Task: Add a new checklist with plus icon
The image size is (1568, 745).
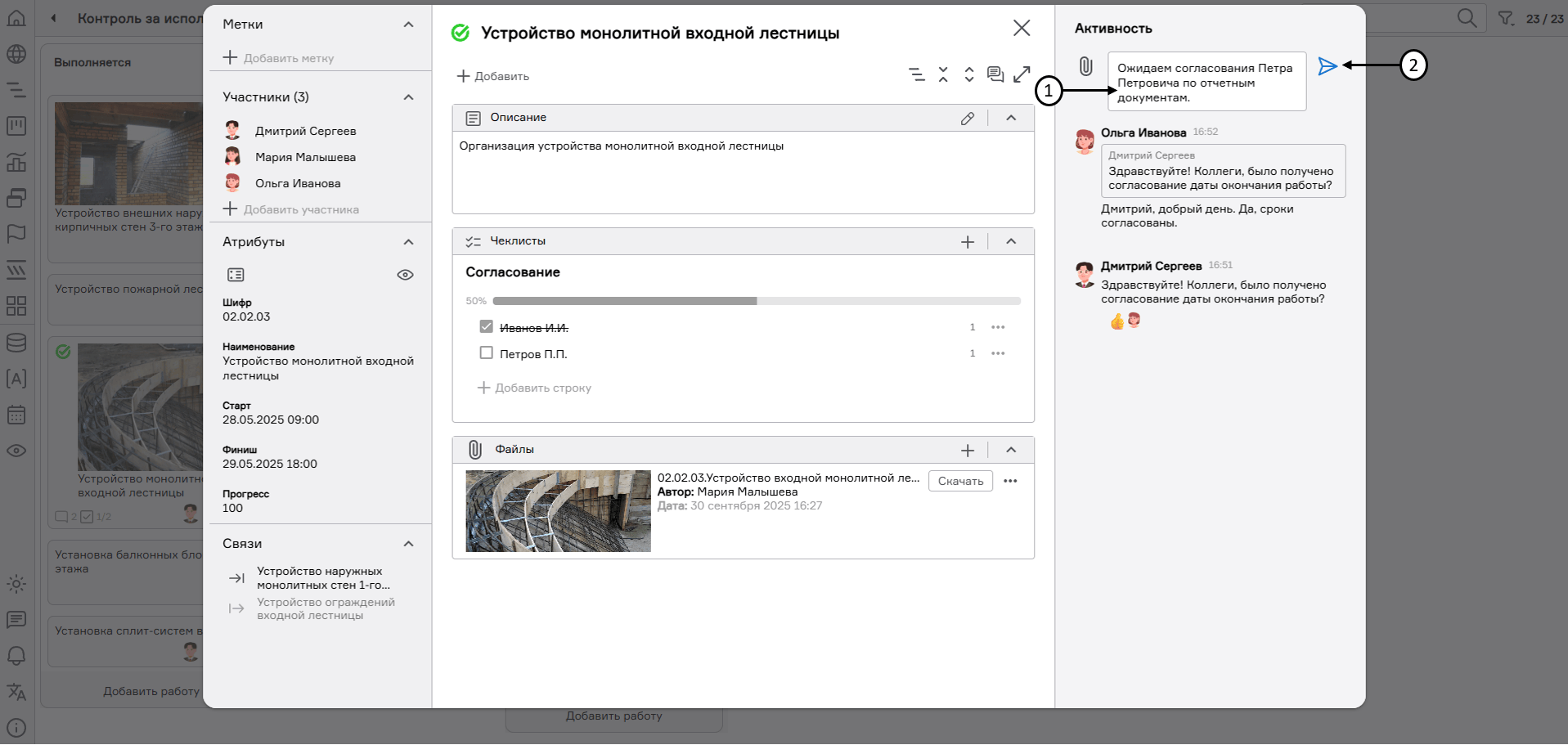Action: (x=968, y=242)
